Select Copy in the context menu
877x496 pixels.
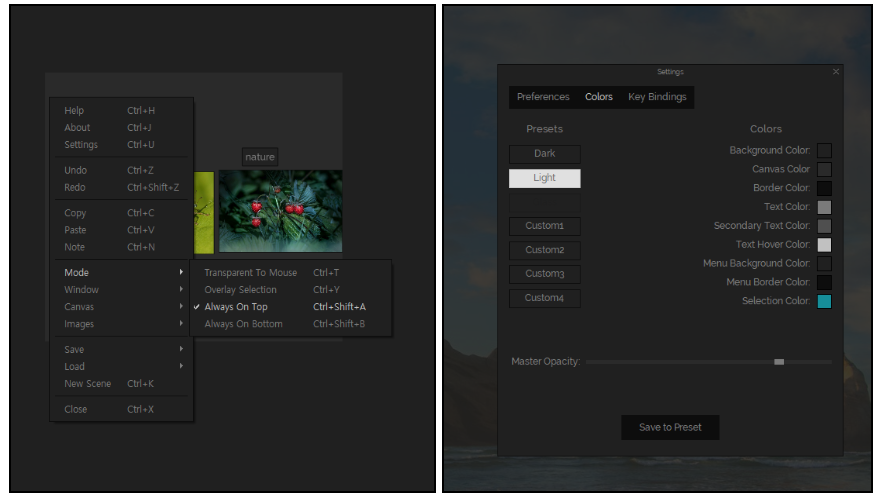(x=121, y=213)
